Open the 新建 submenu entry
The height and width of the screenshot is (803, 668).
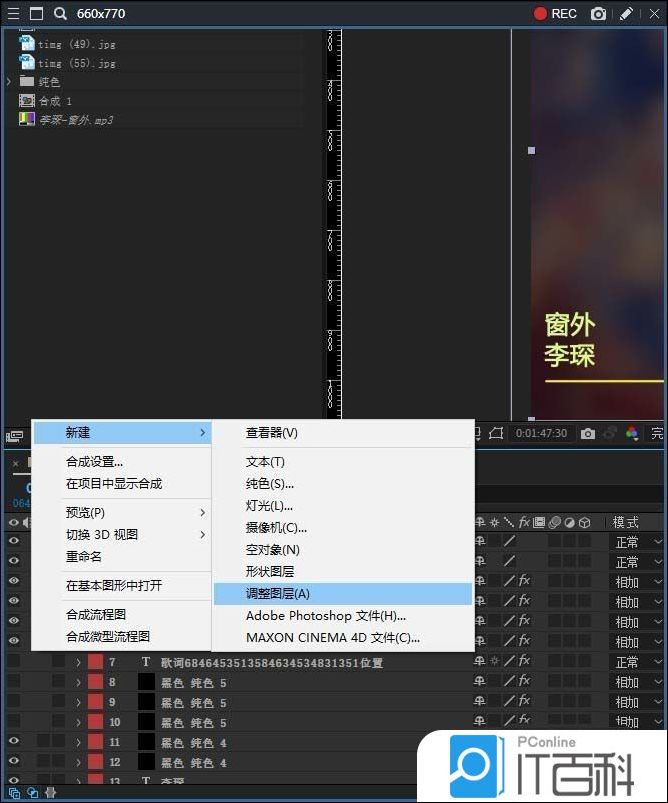(x=122, y=433)
